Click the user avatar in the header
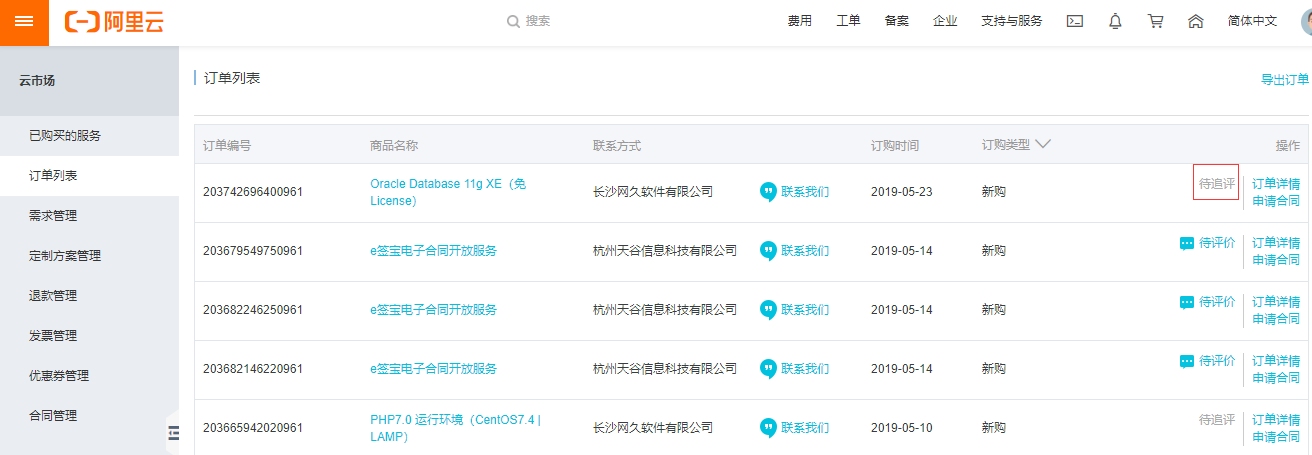1312x455 pixels. (x=1306, y=21)
